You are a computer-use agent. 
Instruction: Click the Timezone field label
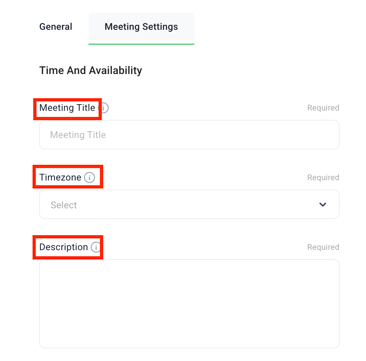coord(60,177)
